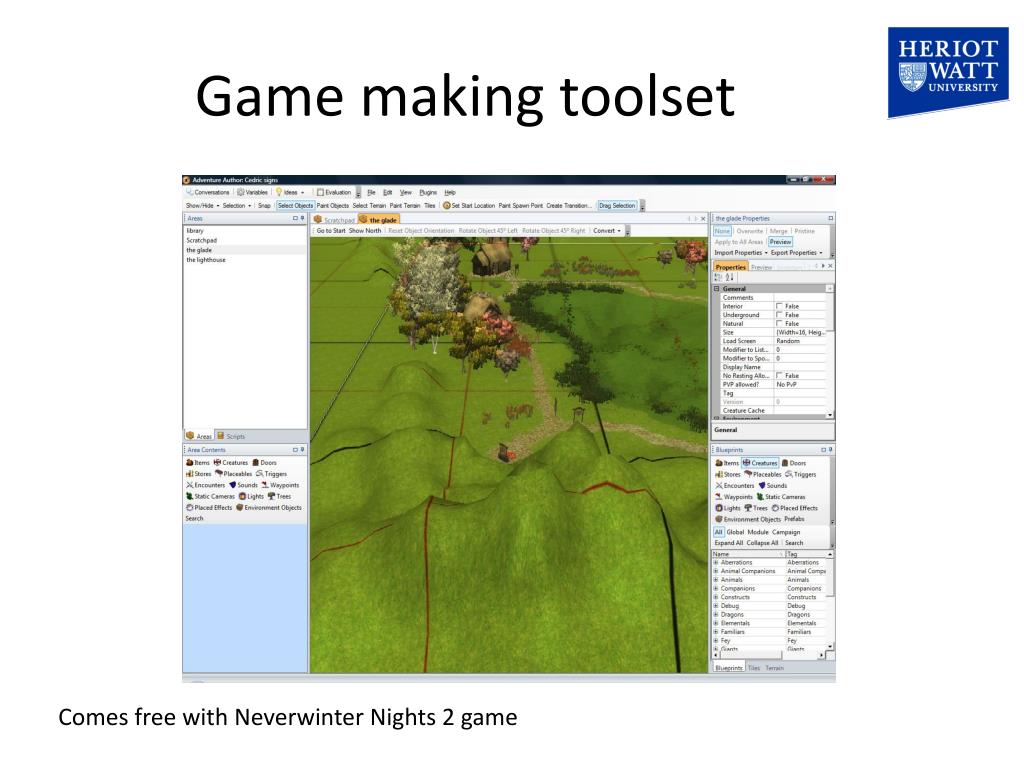The width and height of the screenshot is (1024, 768).
Task: Show Static Cameras in the Area Contents panel
Action: (210, 496)
